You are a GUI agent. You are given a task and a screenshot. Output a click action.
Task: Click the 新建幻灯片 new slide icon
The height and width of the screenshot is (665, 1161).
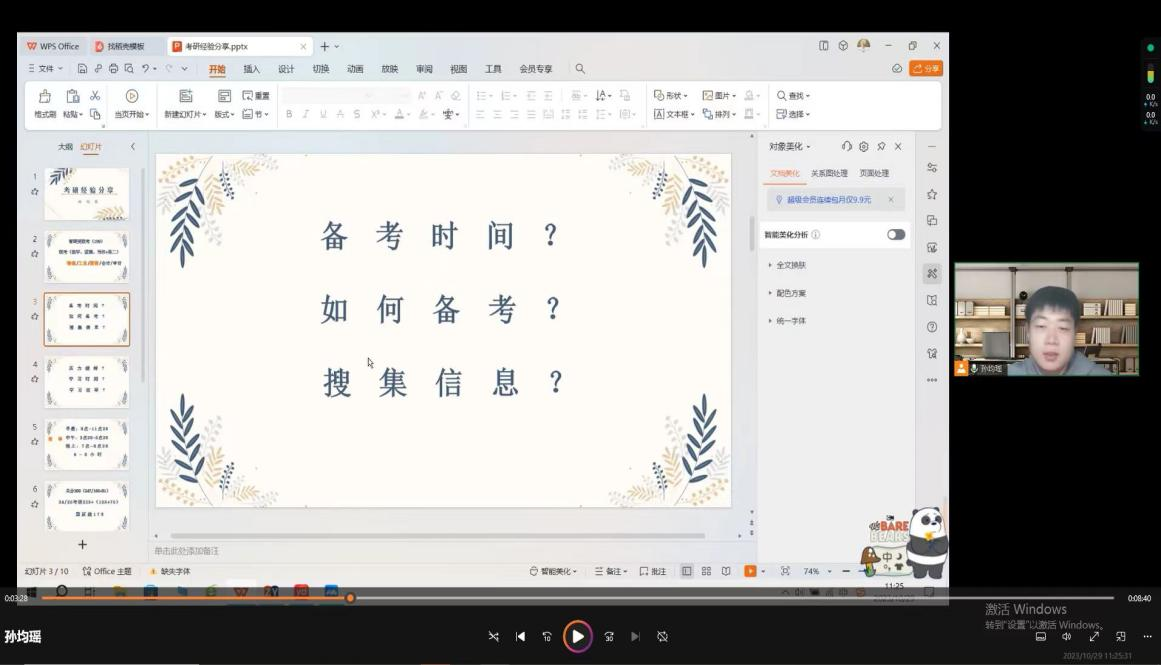(185, 96)
